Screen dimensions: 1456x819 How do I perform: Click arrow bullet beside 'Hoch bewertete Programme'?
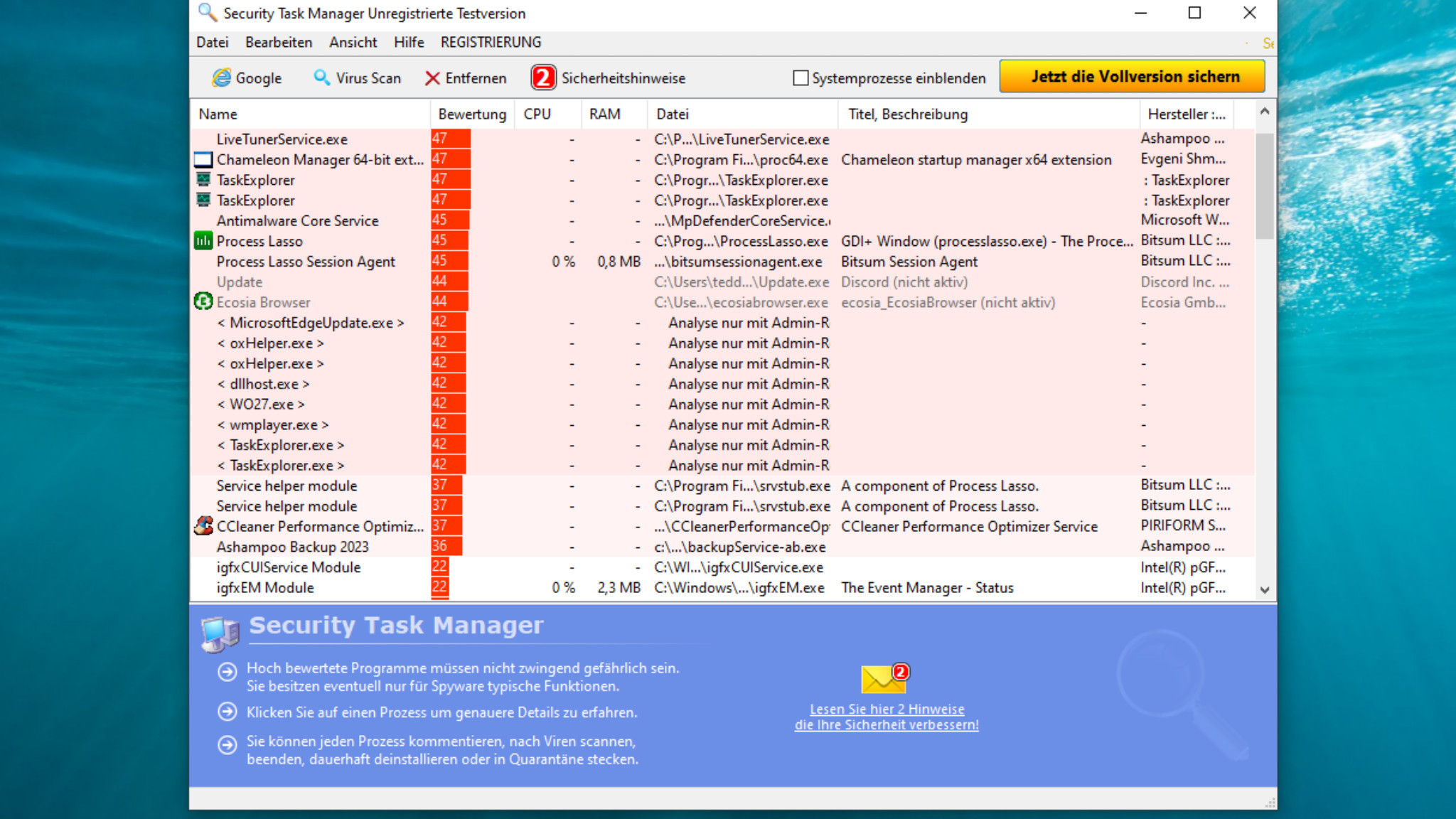[x=227, y=672]
